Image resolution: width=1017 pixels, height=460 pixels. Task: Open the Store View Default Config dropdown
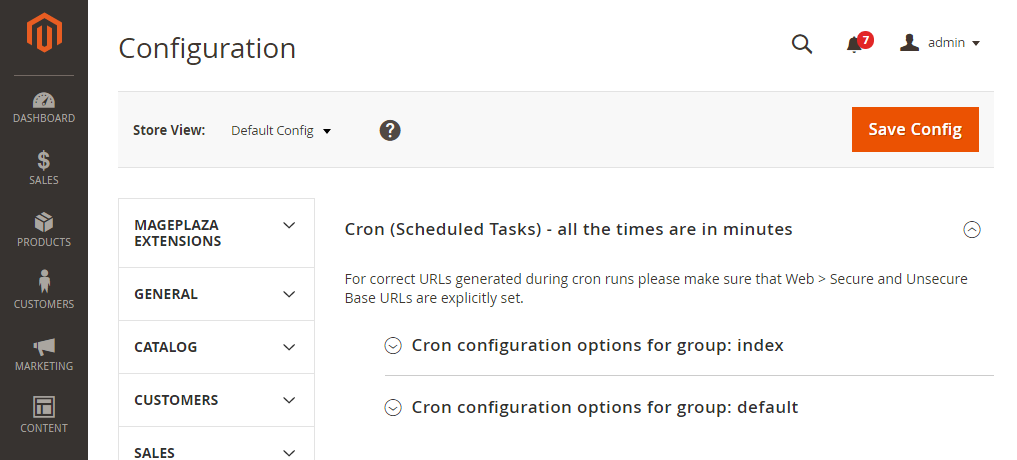[281, 130]
